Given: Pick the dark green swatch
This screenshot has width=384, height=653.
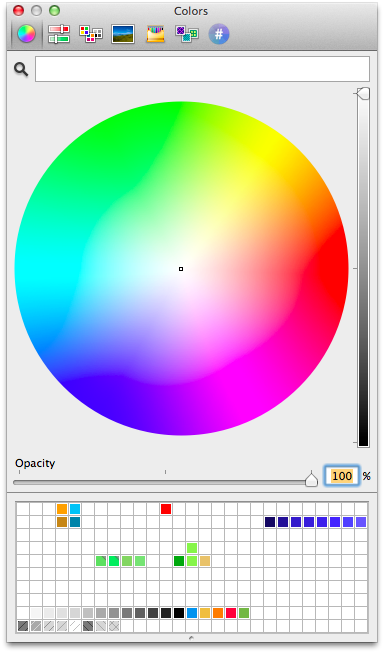Looking at the screenshot, I should pyautogui.click(x=179, y=561).
